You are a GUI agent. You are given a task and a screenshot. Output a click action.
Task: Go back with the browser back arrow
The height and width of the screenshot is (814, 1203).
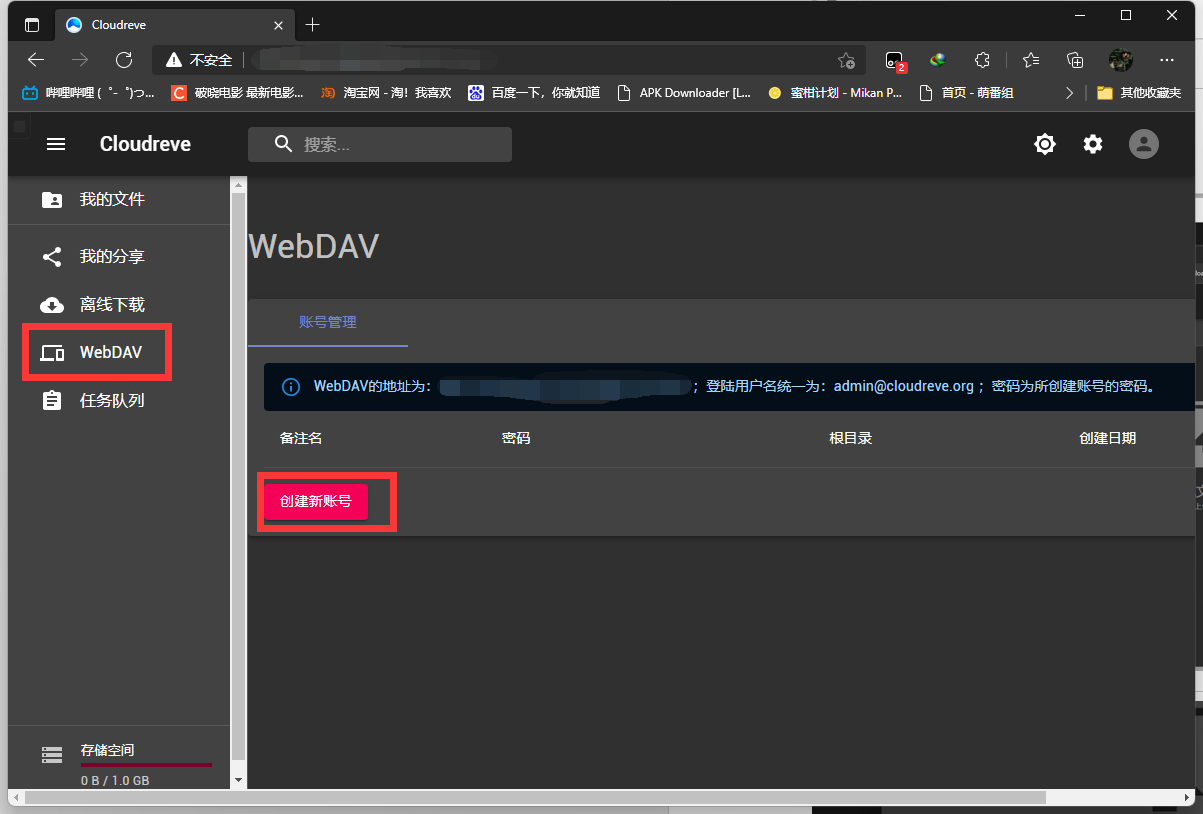pos(36,60)
